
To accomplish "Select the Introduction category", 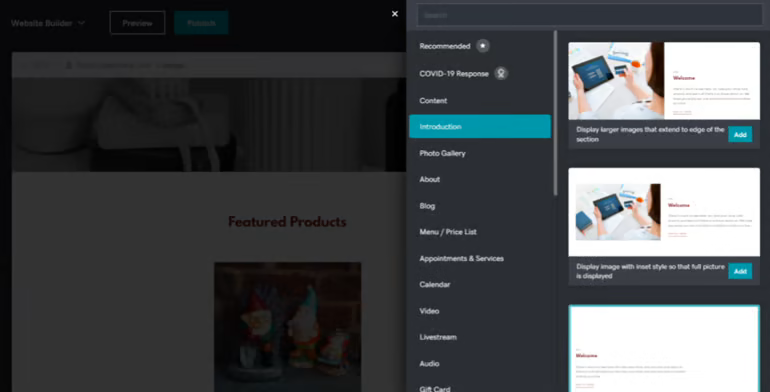I will (x=480, y=126).
